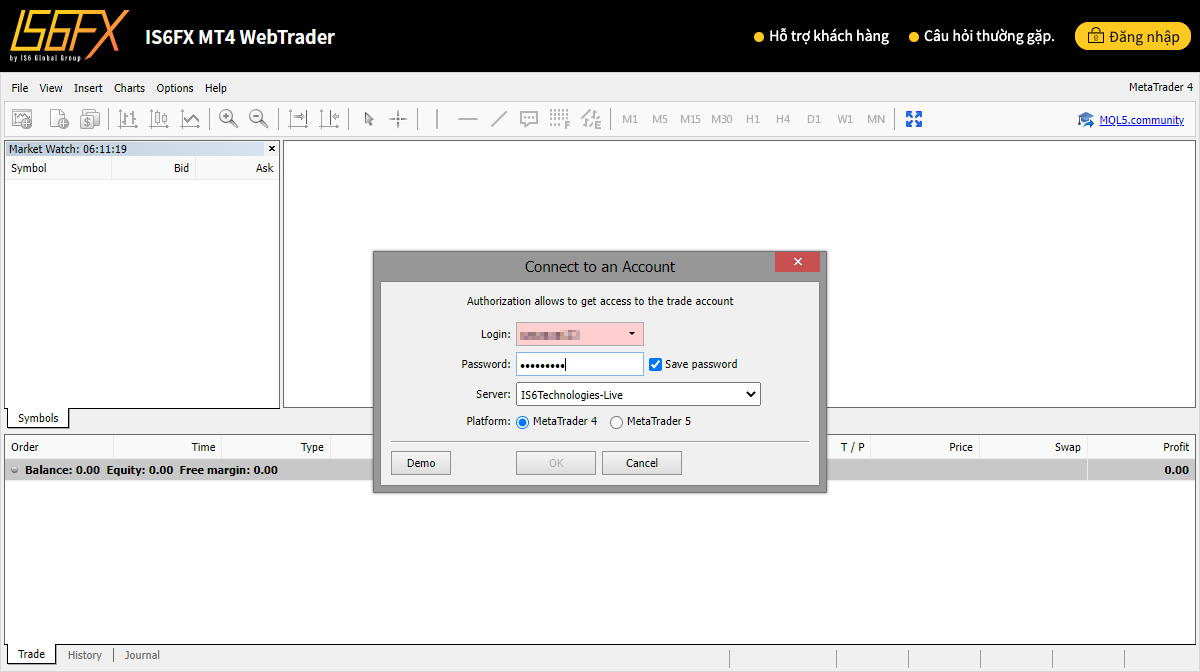The image size is (1200, 672).
Task: Open the Login dropdown arrow
Action: (632, 334)
